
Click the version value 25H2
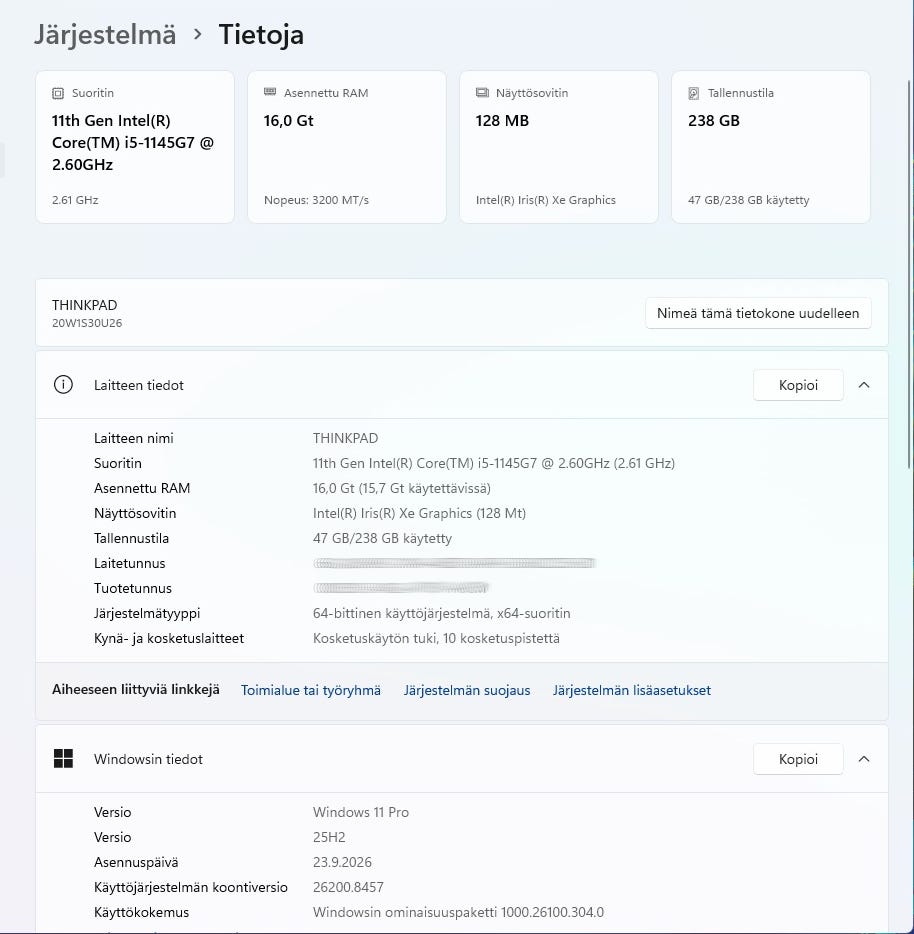(x=329, y=838)
